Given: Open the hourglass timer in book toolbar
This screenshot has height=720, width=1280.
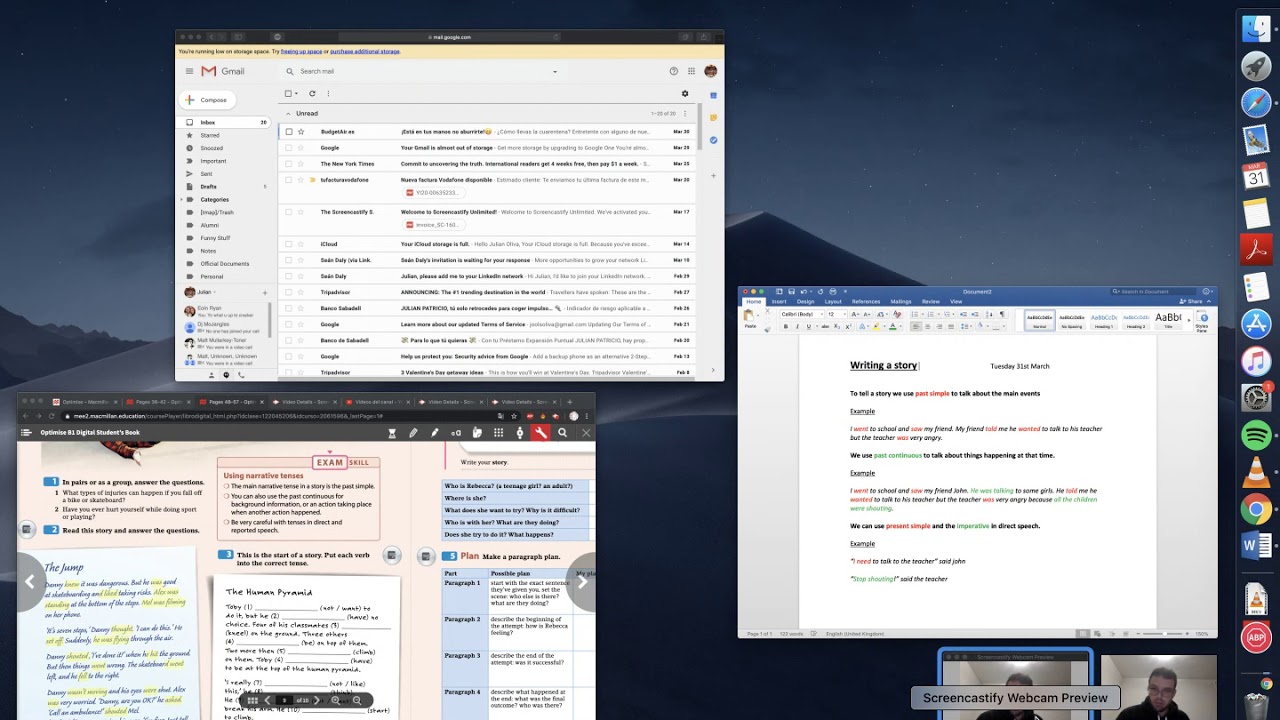Looking at the screenshot, I should click(x=392, y=433).
